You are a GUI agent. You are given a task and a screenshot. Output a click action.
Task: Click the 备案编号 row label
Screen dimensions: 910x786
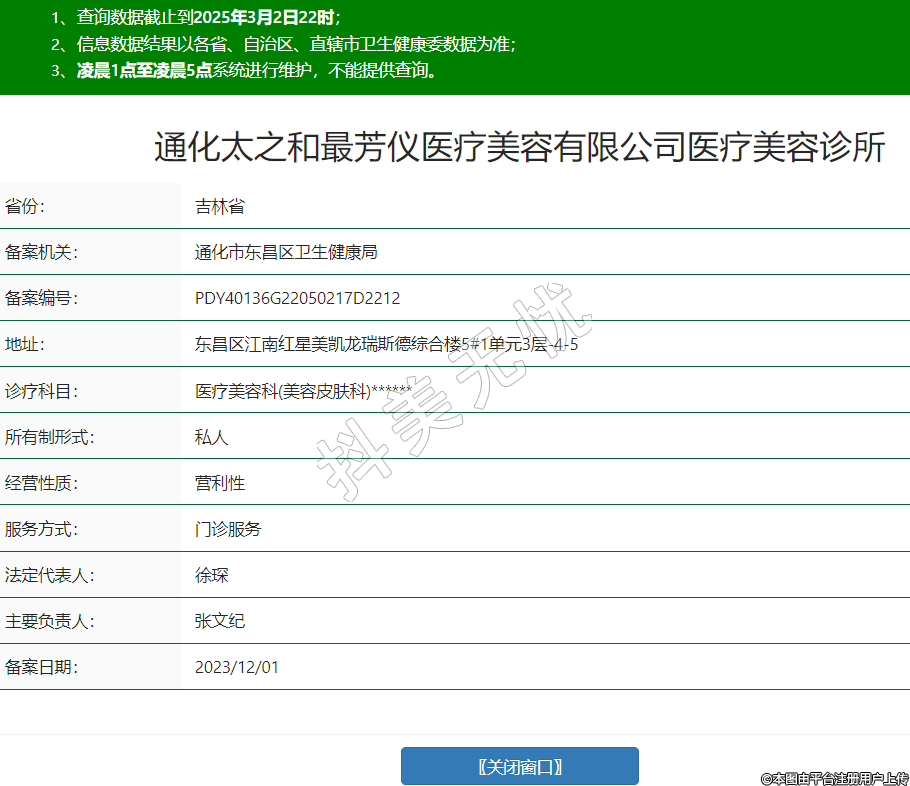point(41,299)
